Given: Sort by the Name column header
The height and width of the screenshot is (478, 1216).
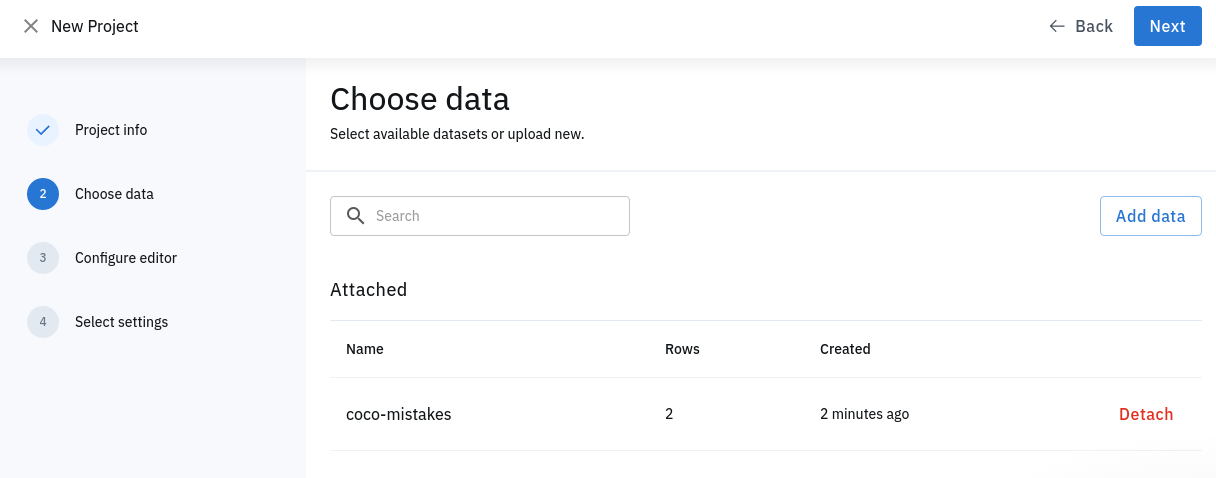Looking at the screenshot, I should coord(365,349).
